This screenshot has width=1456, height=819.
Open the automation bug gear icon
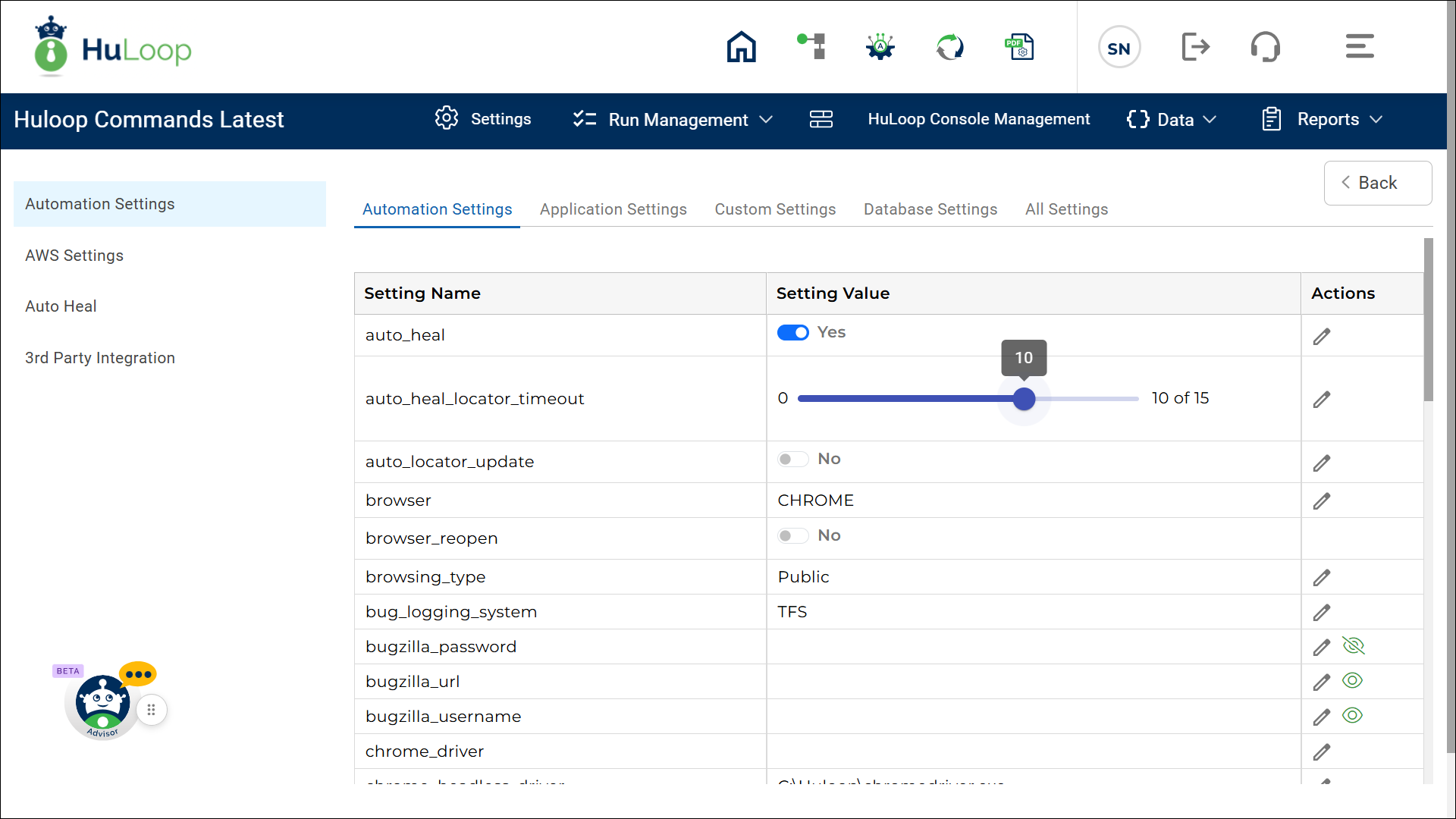(x=880, y=47)
